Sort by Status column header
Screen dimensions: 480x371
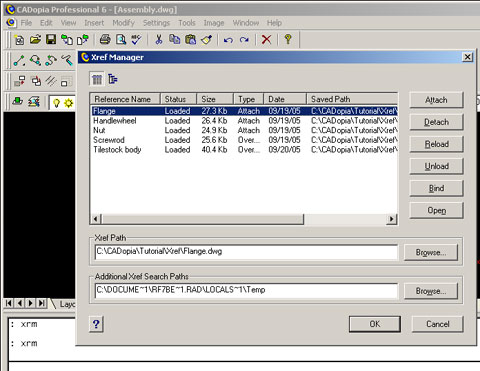click(x=179, y=99)
